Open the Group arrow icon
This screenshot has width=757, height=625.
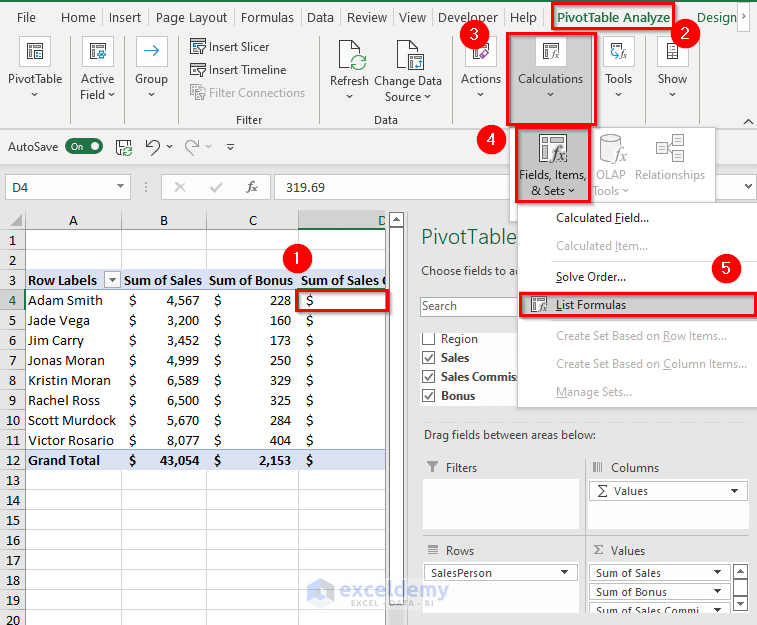point(151,52)
